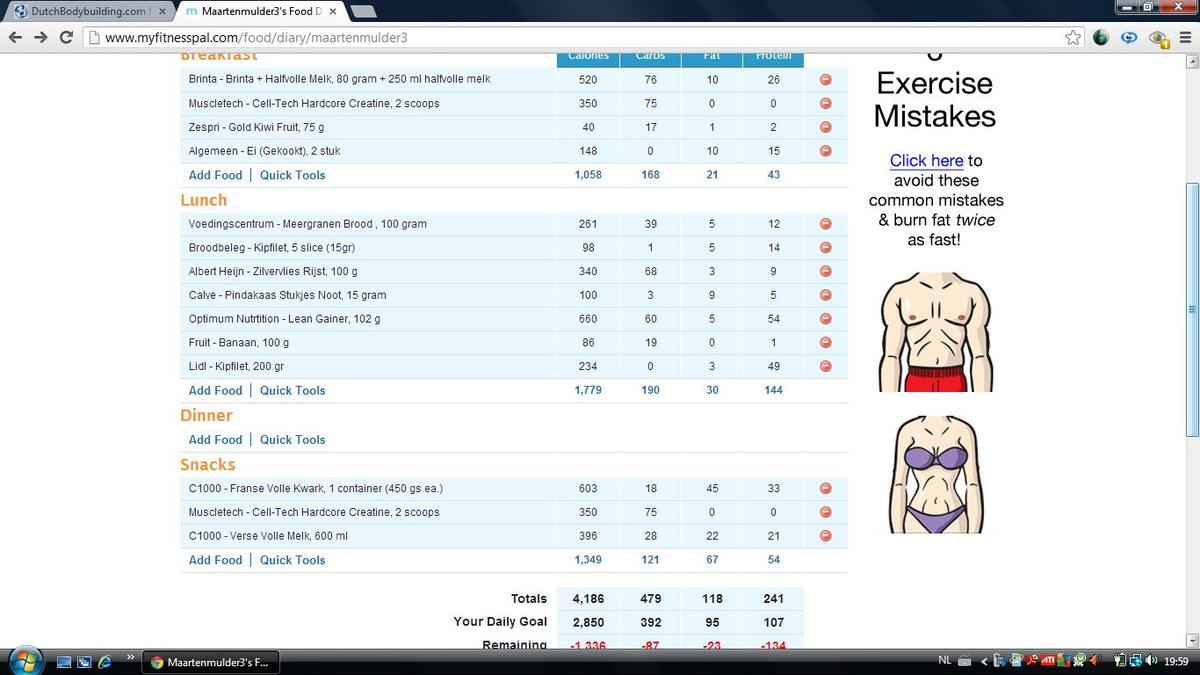
Task: Delete the Zespri Gold Kiwi Fruit entry
Action: [825, 127]
